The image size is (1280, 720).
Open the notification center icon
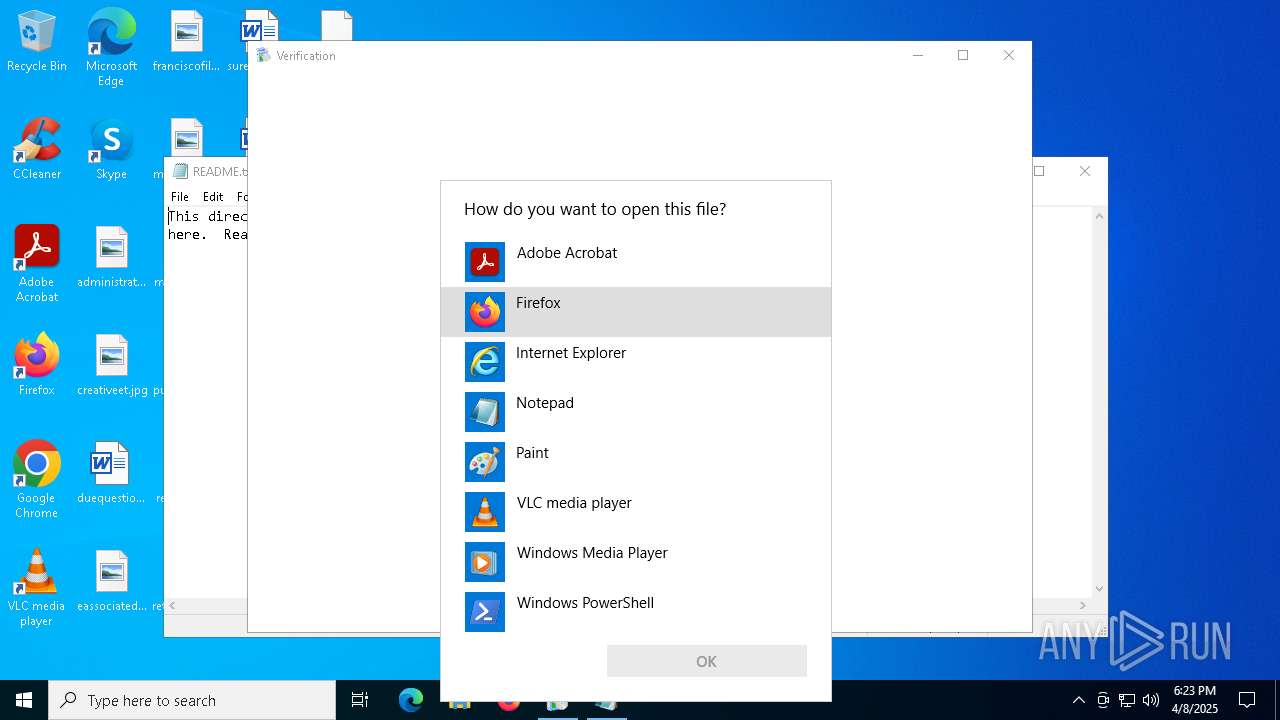[1247, 700]
